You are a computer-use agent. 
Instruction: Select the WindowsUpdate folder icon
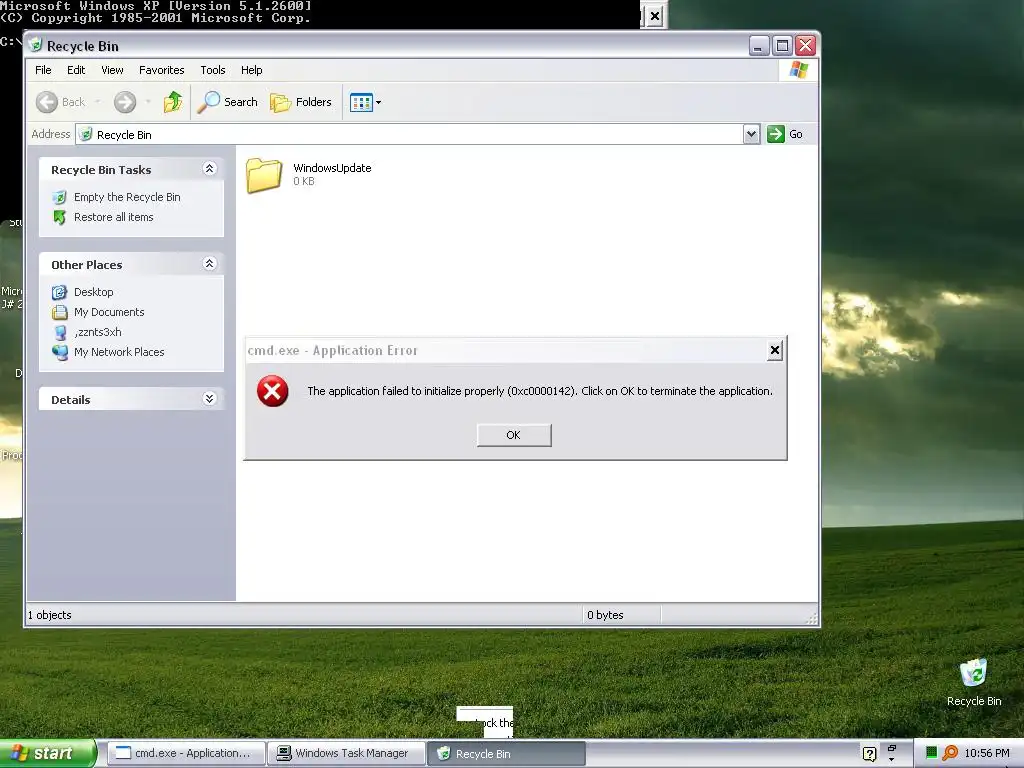pyautogui.click(x=264, y=176)
